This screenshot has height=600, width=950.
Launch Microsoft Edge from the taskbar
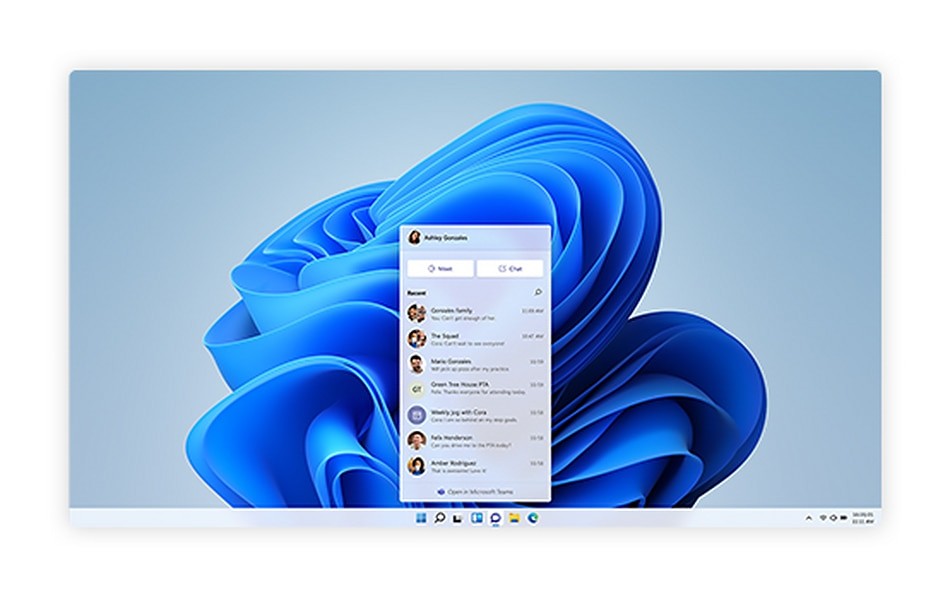[x=532, y=518]
